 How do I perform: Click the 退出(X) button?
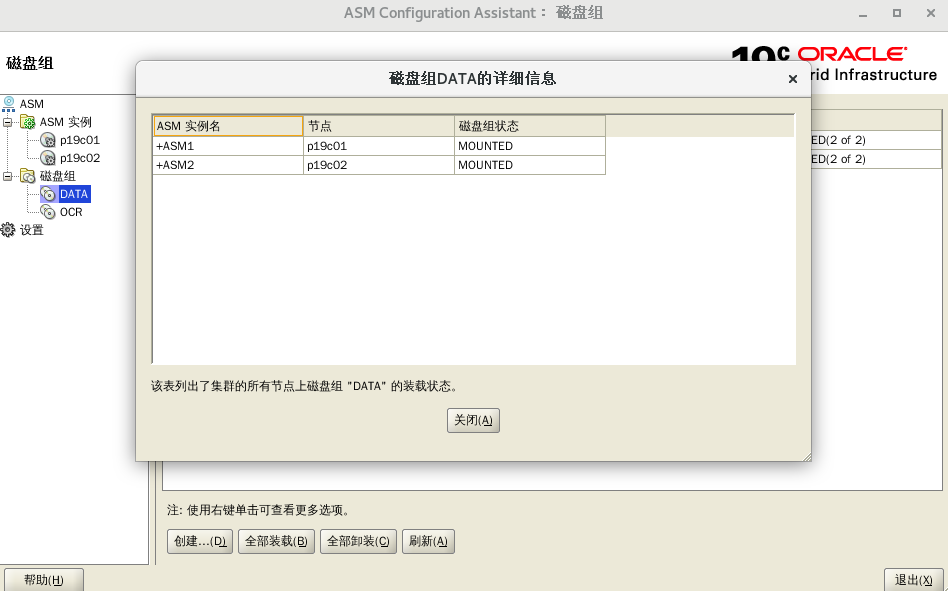[x=914, y=580]
